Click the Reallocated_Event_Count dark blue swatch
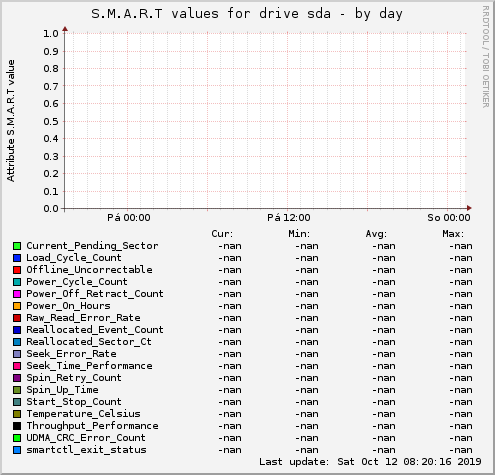495x475 pixels. click(17, 330)
